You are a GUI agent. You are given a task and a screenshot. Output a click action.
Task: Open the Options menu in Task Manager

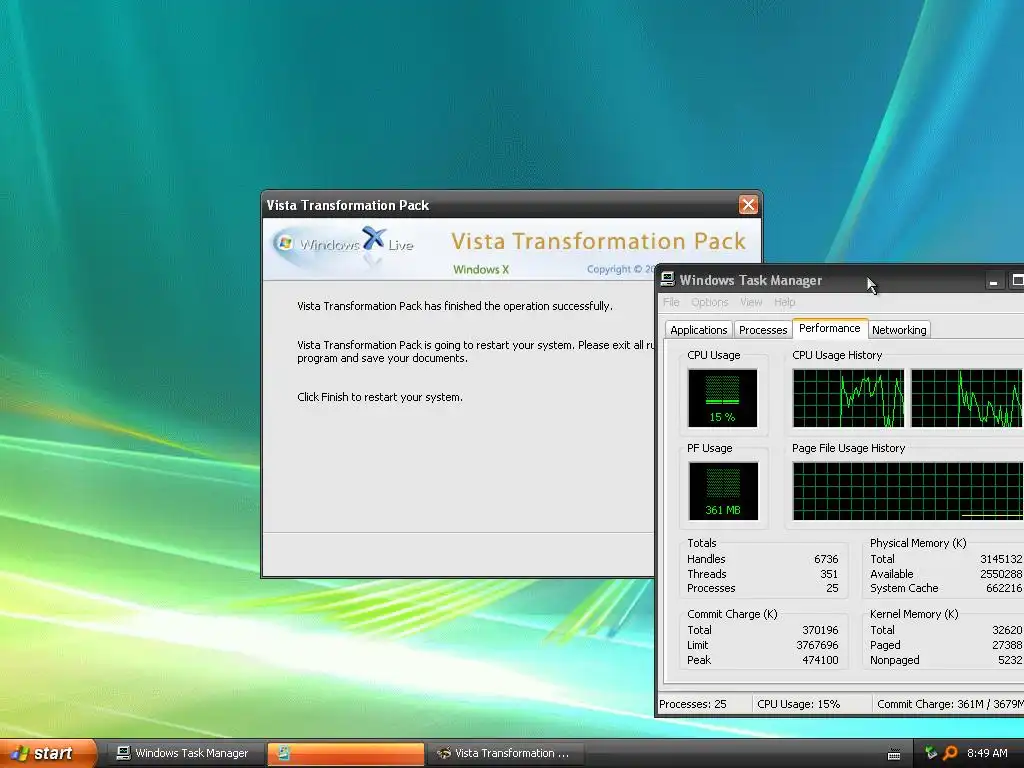(x=709, y=302)
